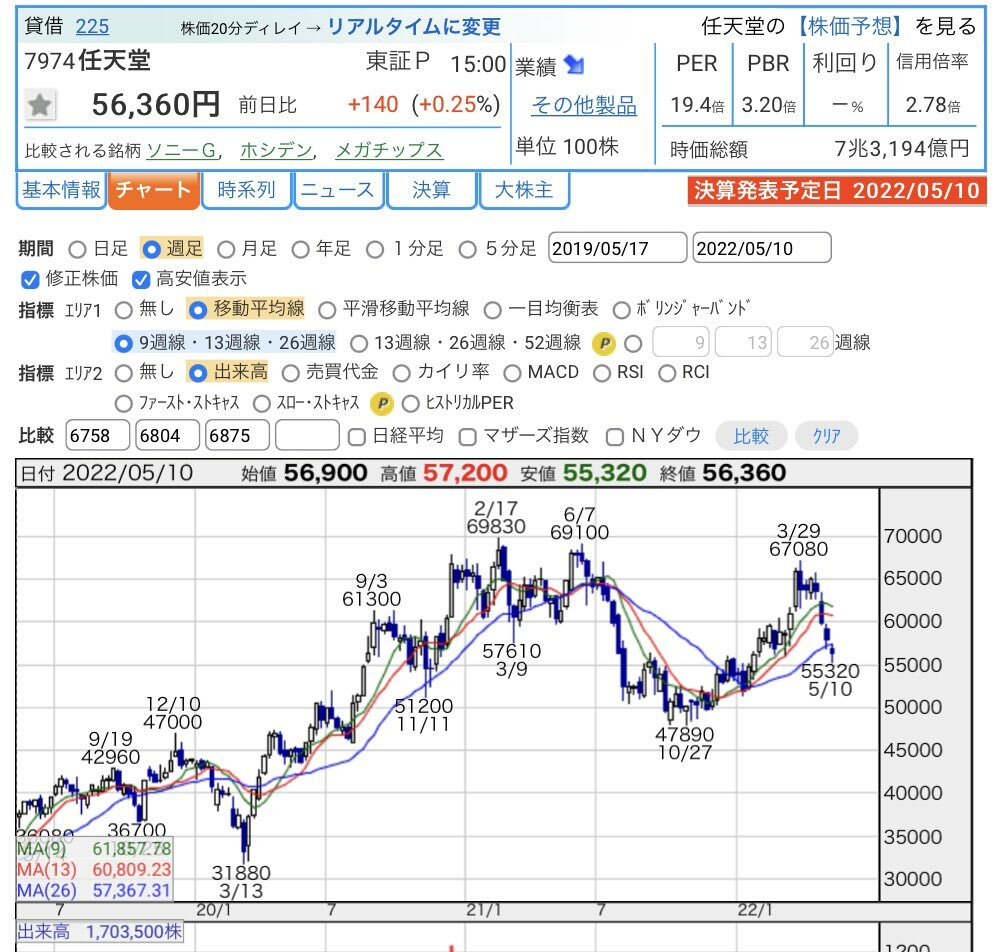Switch to the 時系列 tab
Screen dimensions: 992x952
[x=246, y=190]
